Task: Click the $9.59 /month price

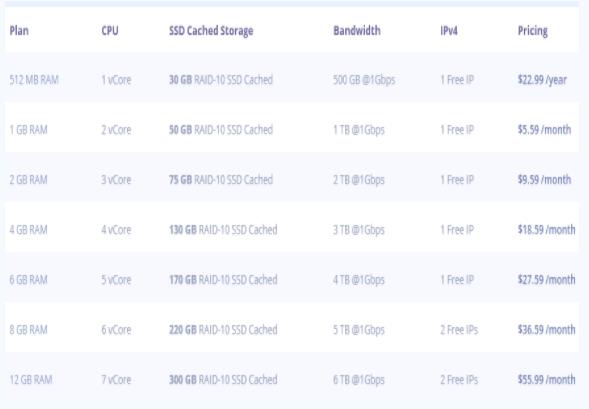Action: (x=544, y=180)
